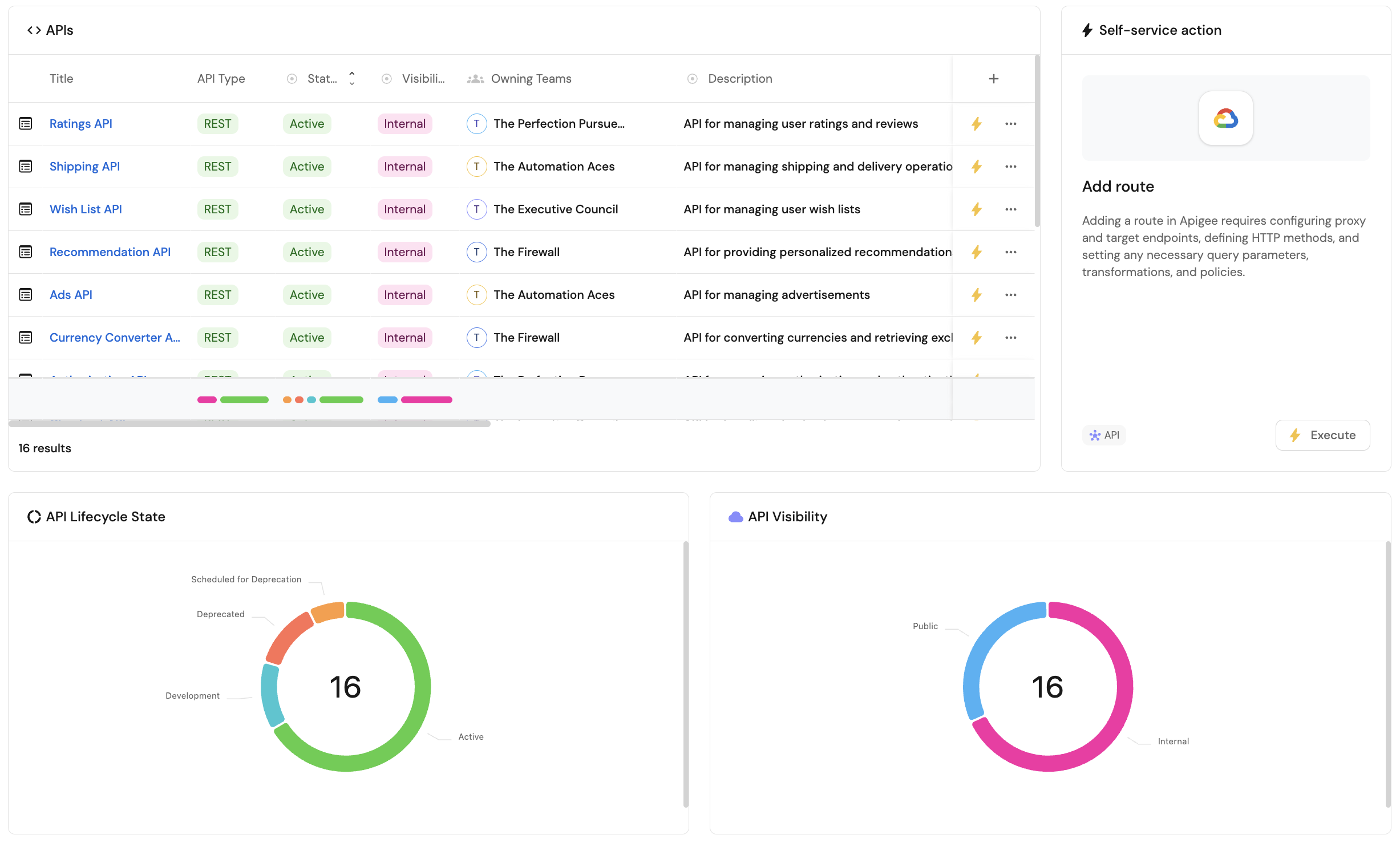This screenshot has height=843, width=1400.
Task: Click the API tag in the Add route card
Action: (1104, 435)
